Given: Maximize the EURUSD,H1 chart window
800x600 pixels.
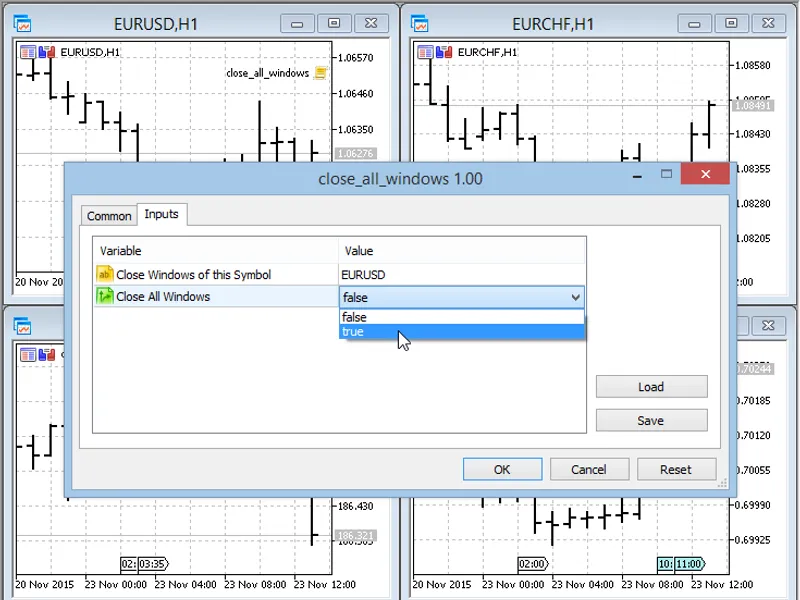Looking at the screenshot, I should click(334, 23).
